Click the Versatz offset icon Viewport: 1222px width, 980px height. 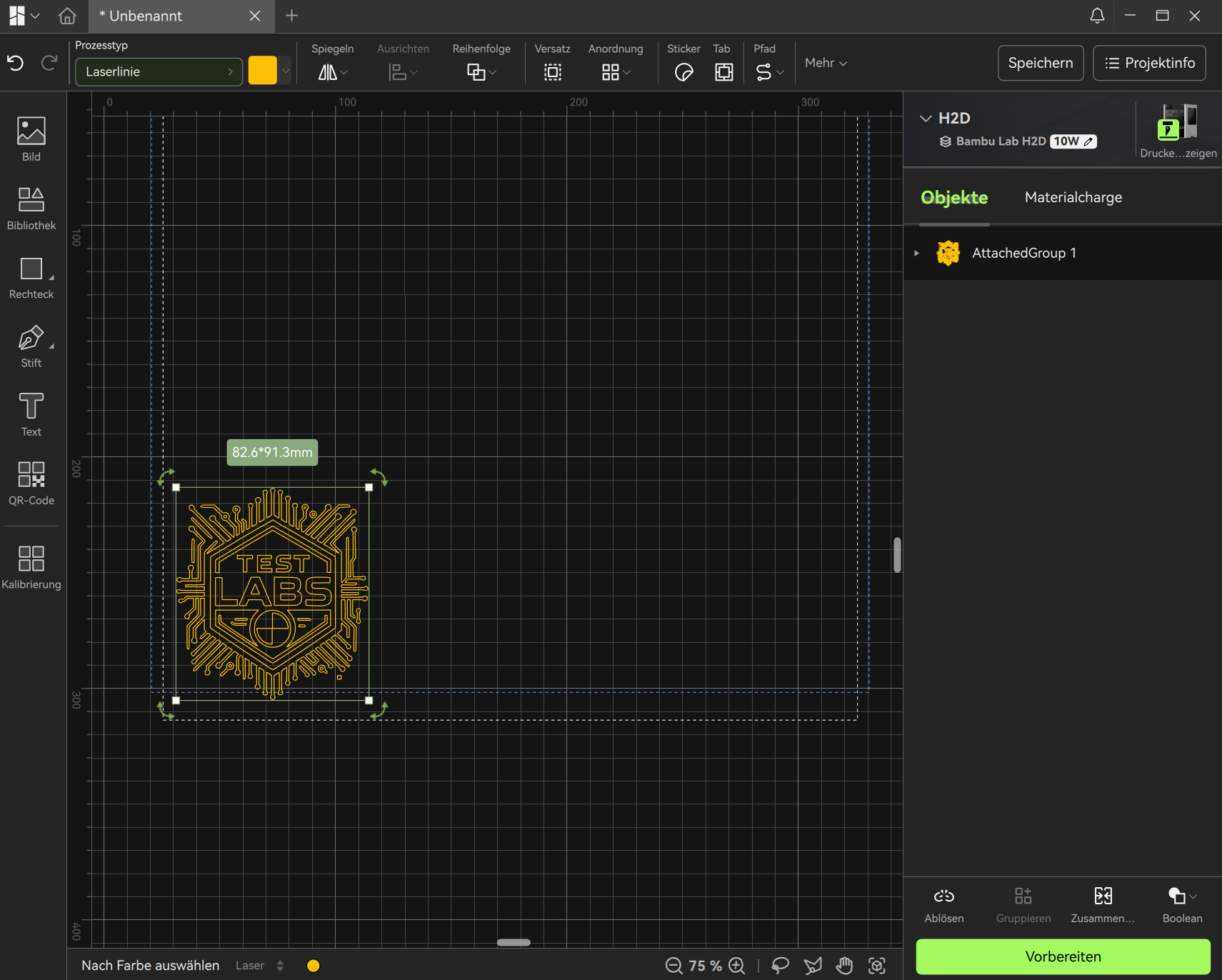552,72
